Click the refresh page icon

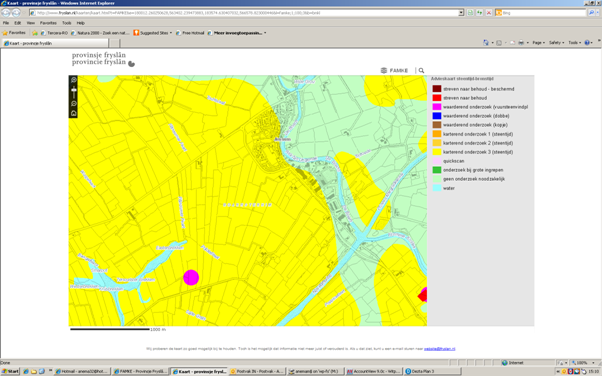click(480, 13)
